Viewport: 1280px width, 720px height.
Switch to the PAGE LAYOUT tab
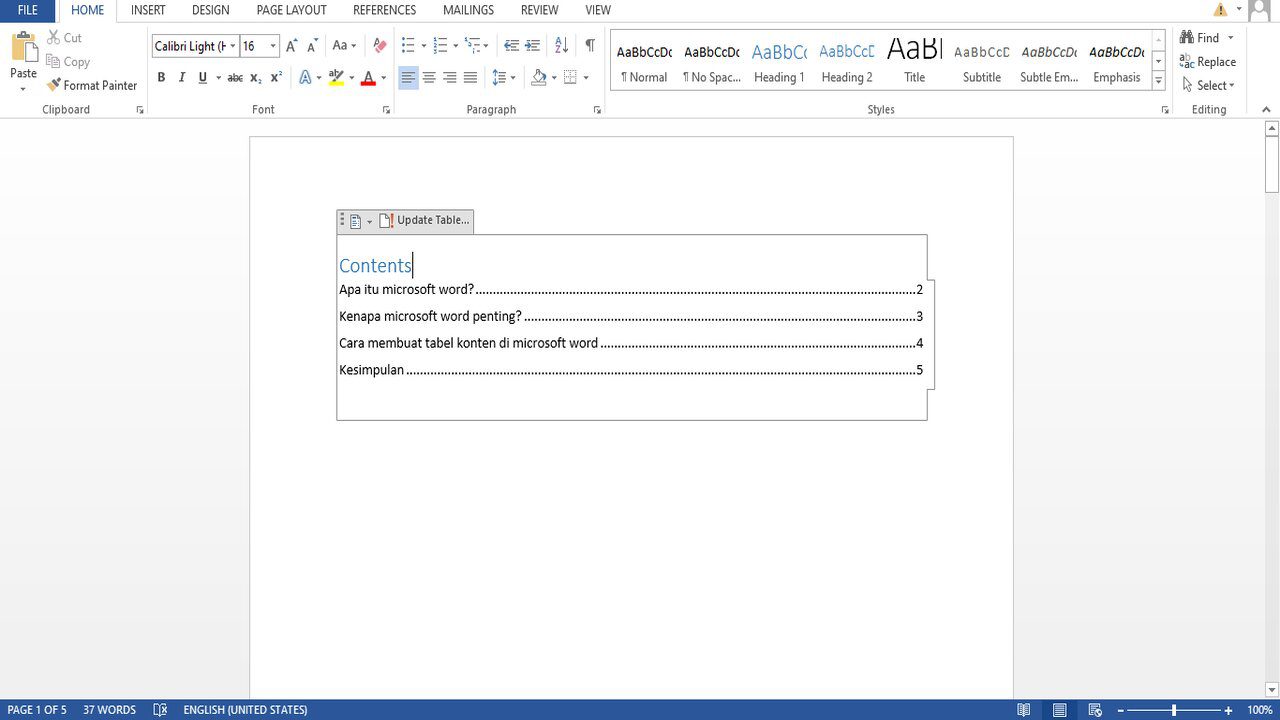pyautogui.click(x=291, y=10)
